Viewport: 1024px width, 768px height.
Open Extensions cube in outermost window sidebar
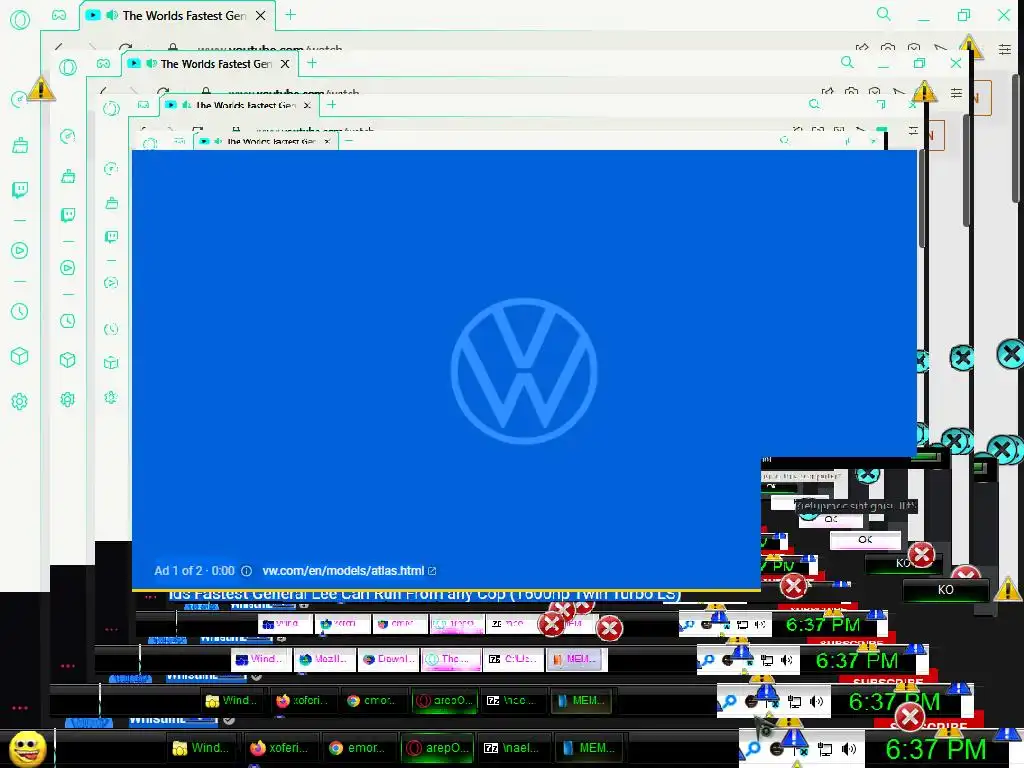tap(20, 356)
